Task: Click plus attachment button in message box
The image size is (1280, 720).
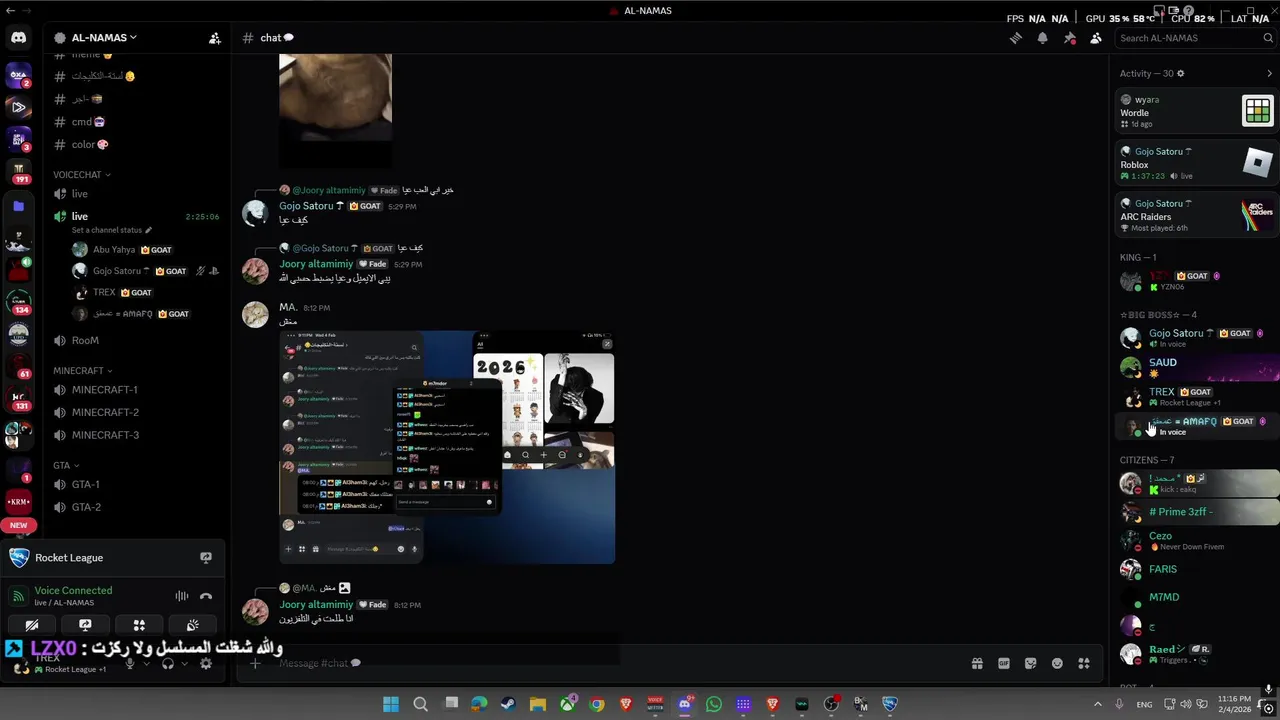Action: pyautogui.click(x=256, y=663)
